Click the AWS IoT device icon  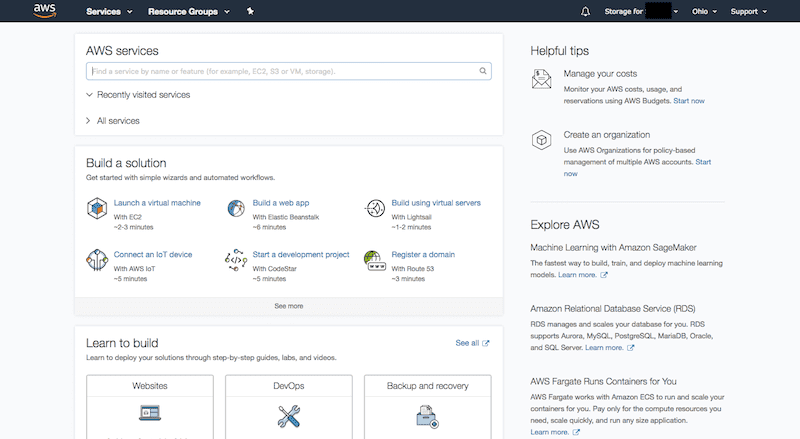pos(97,260)
